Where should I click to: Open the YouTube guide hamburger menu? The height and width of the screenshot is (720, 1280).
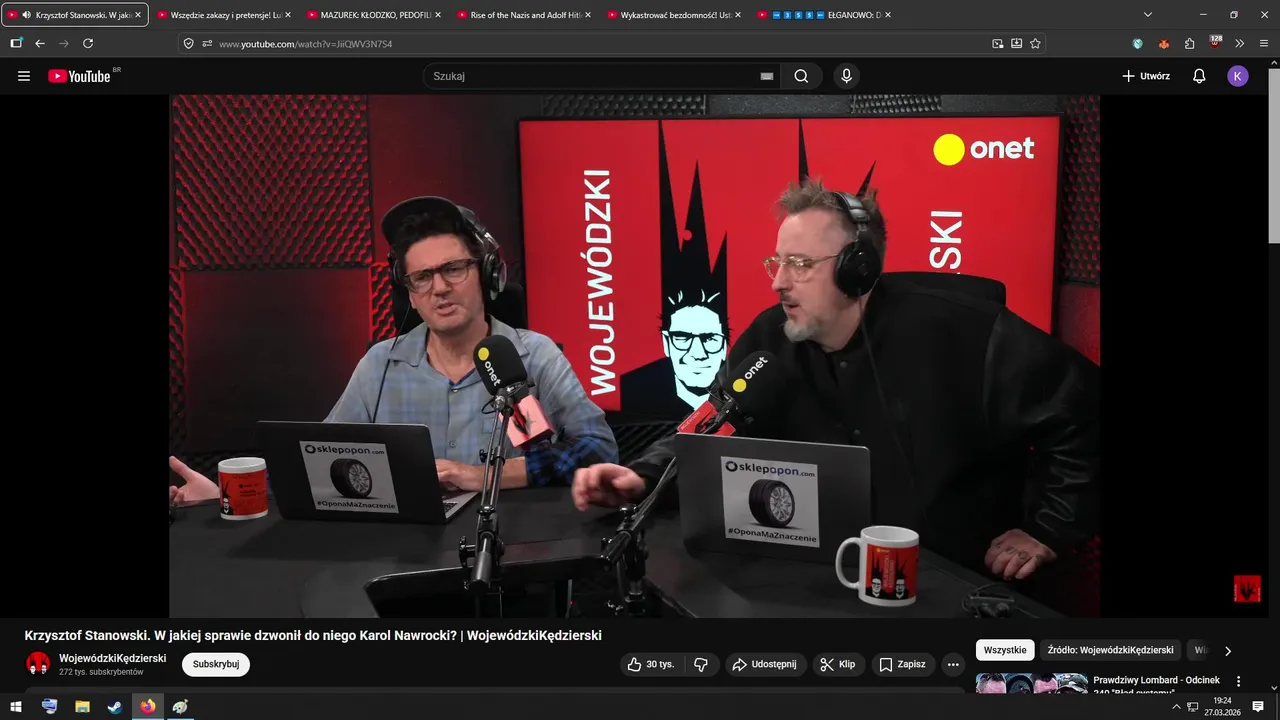tap(24, 76)
